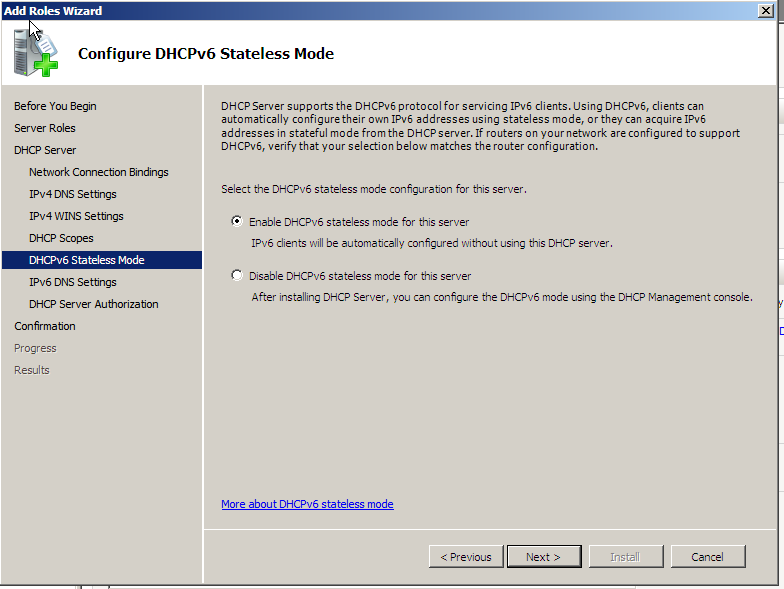Image resolution: width=784 pixels, height=589 pixels.
Task: Cancel the Add Roles Wizard
Action: pyautogui.click(x=708, y=556)
